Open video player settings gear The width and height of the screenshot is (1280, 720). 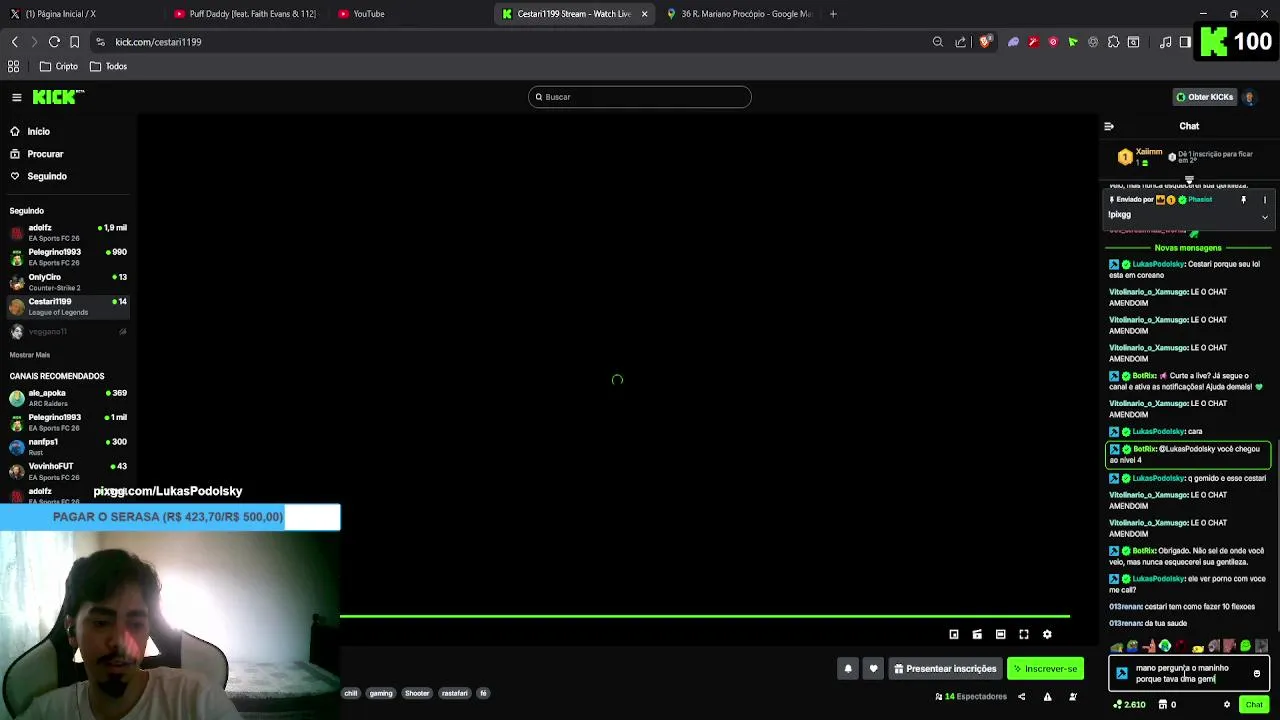pos(1047,634)
